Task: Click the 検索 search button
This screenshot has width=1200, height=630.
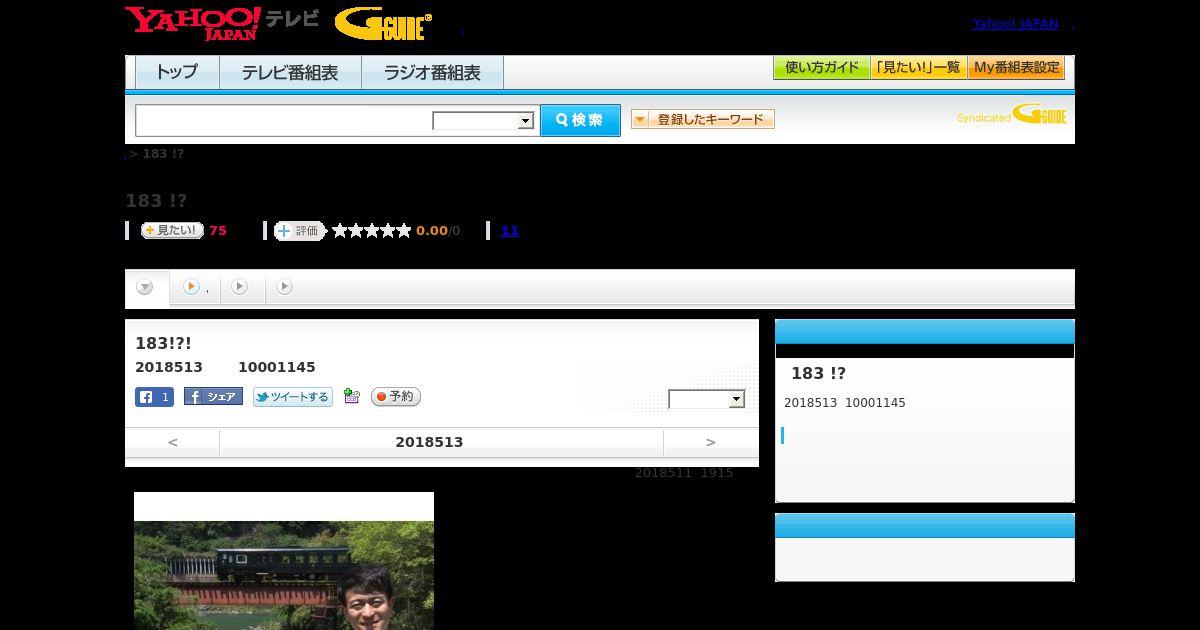Action: coord(580,120)
